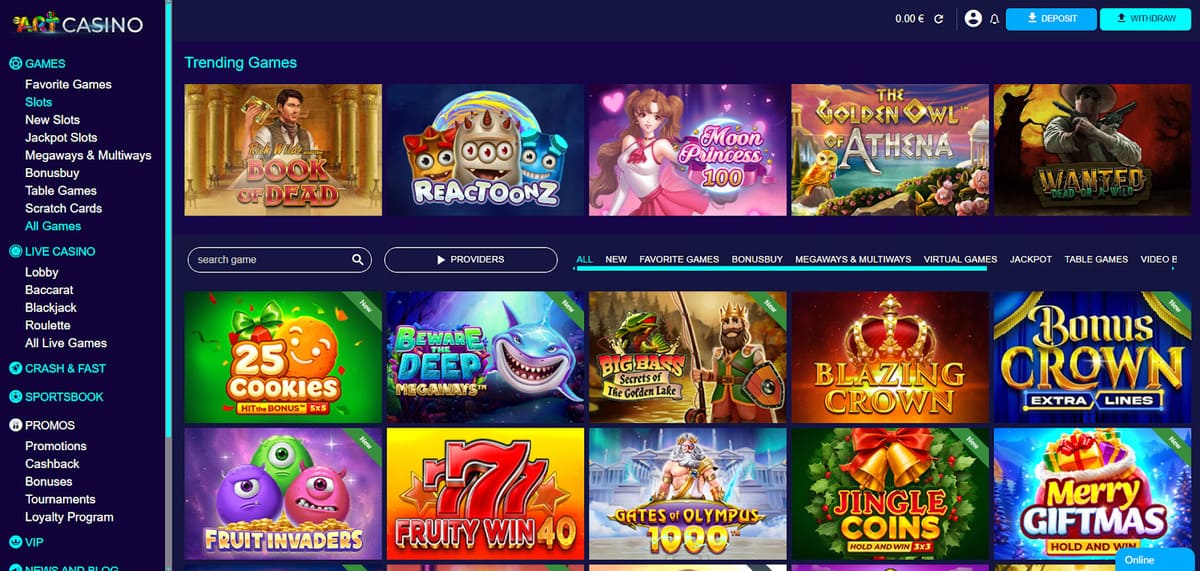This screenshot has width=1200, height=571.
Task: Click the Live Casino section icon
Action: point(15,252)
